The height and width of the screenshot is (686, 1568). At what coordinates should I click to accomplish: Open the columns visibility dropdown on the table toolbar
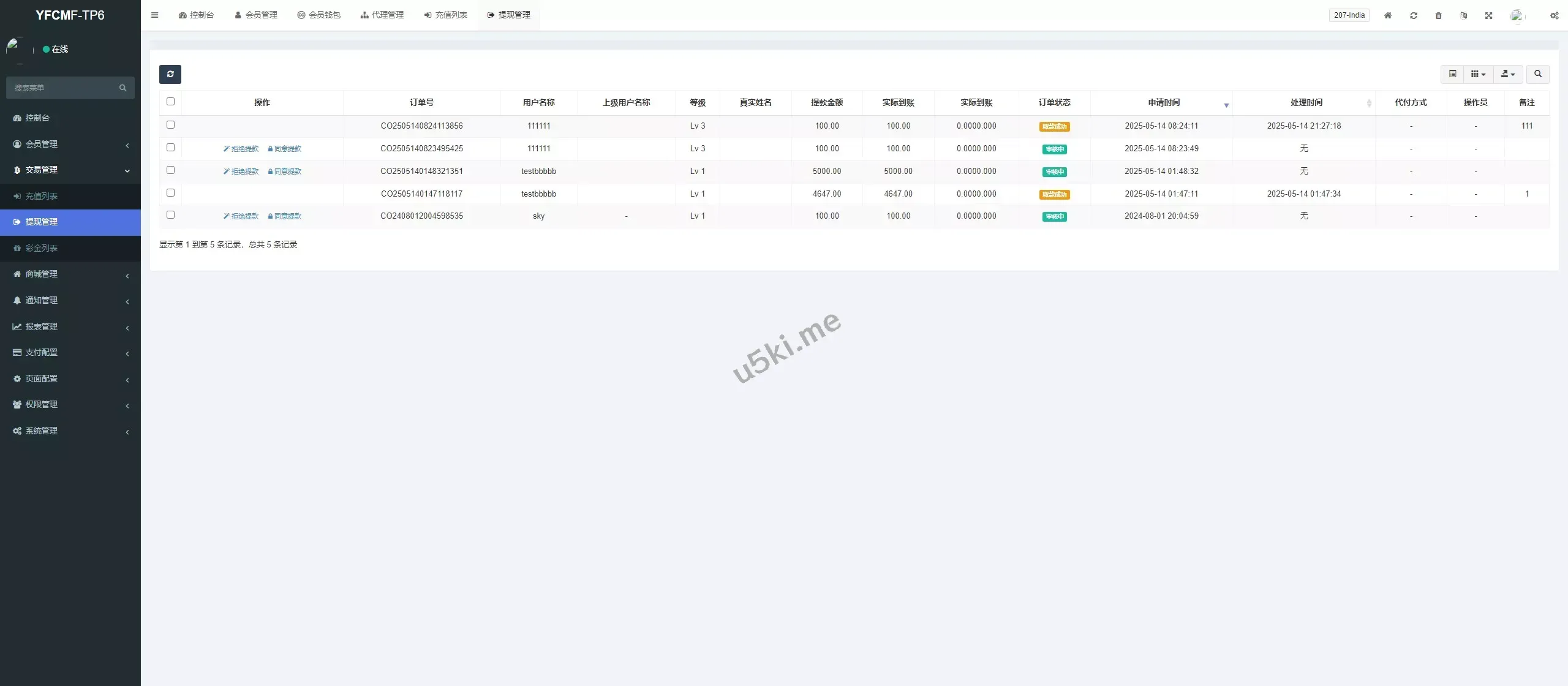[1477, 74]
